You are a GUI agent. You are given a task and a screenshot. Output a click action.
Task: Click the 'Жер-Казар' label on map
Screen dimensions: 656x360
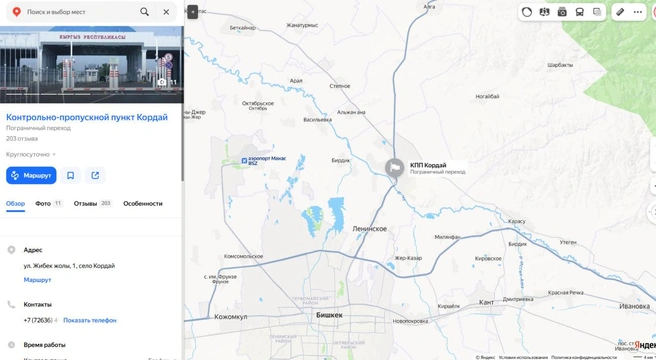[x=408, y=258]
